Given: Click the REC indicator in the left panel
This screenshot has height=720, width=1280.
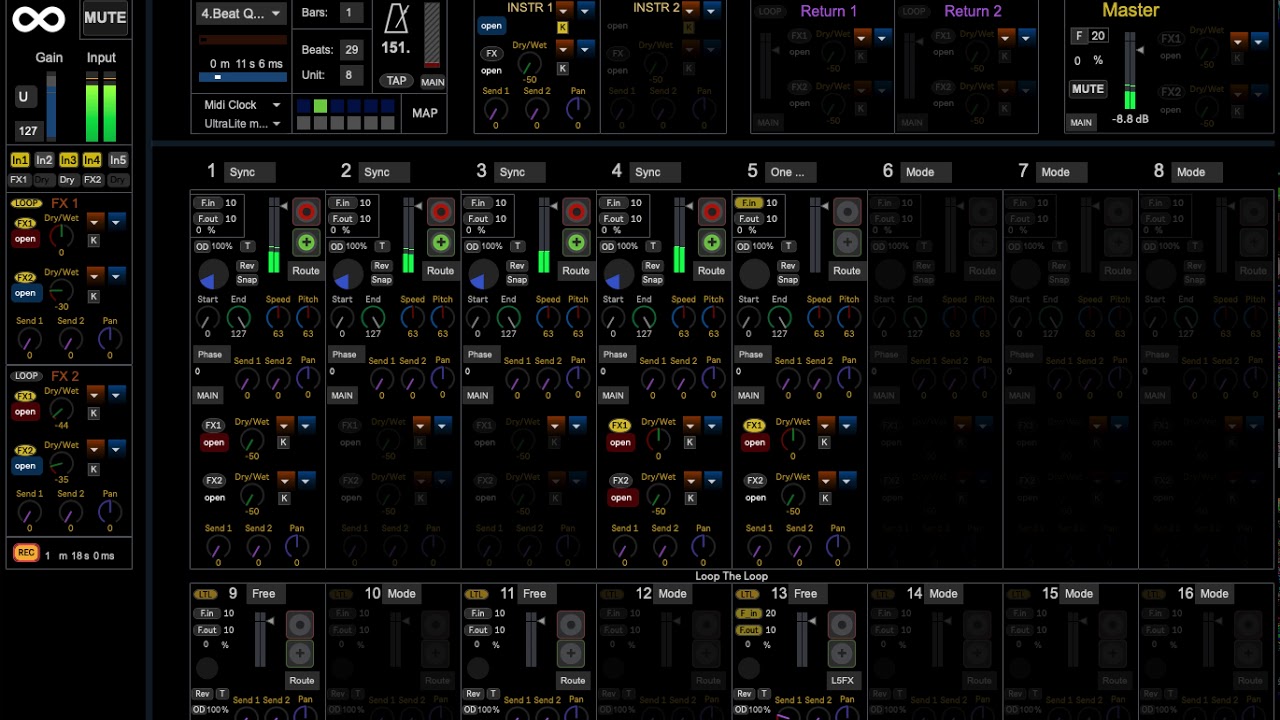Looking at the screenshot, I should (25, 553).
